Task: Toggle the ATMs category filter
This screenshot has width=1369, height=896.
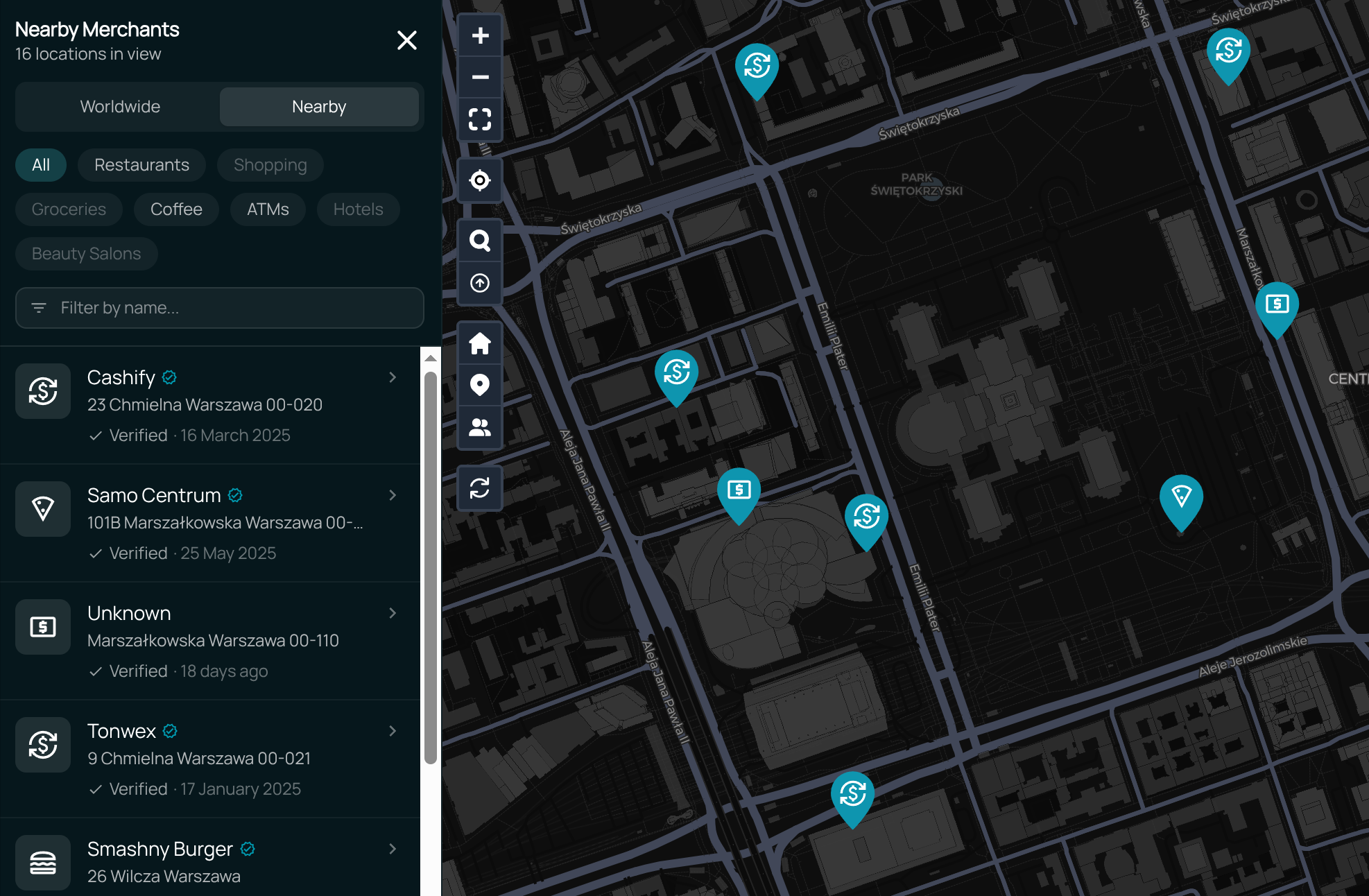Action: point(268,209)
